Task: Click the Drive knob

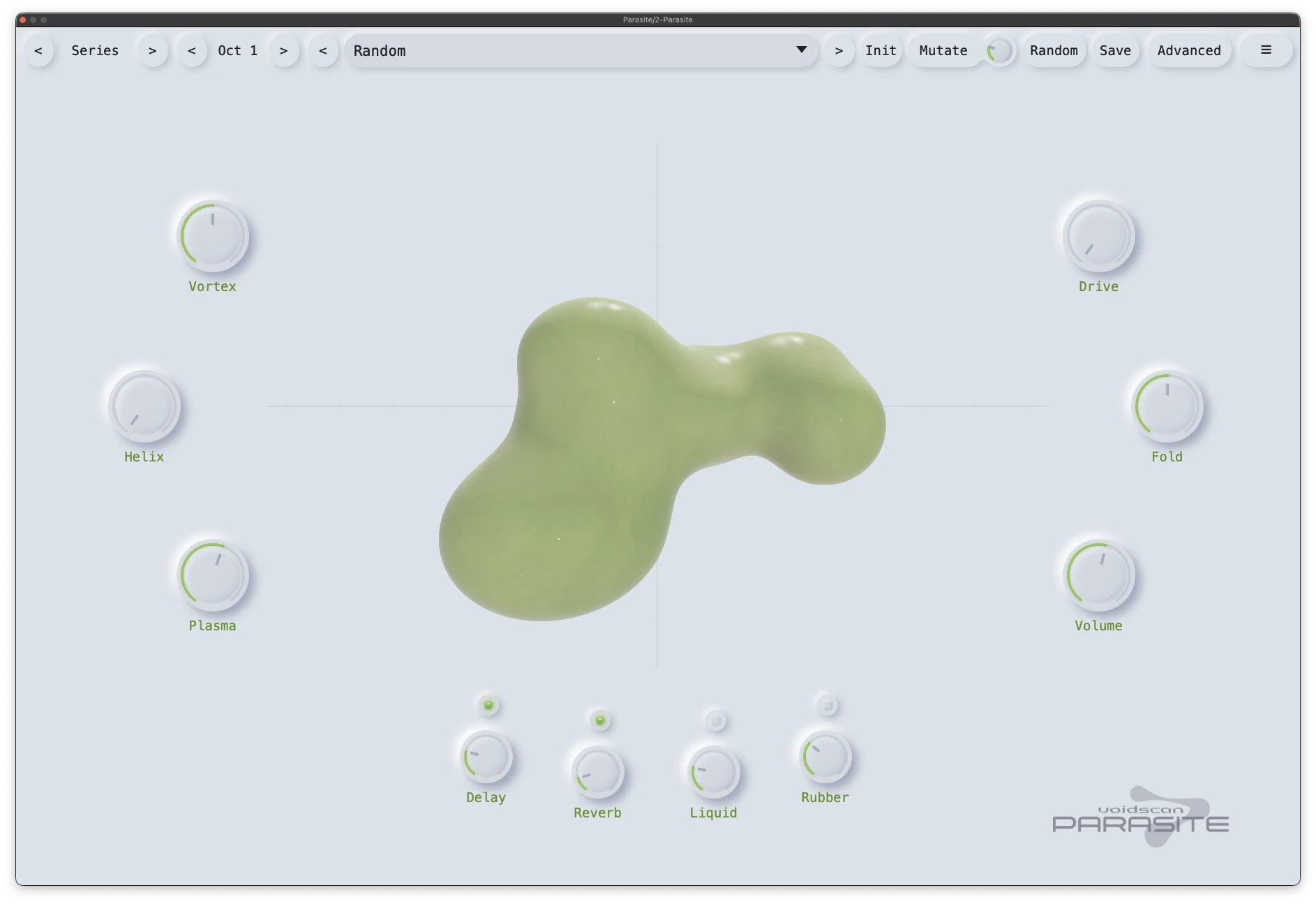Action: (1099, 237)
